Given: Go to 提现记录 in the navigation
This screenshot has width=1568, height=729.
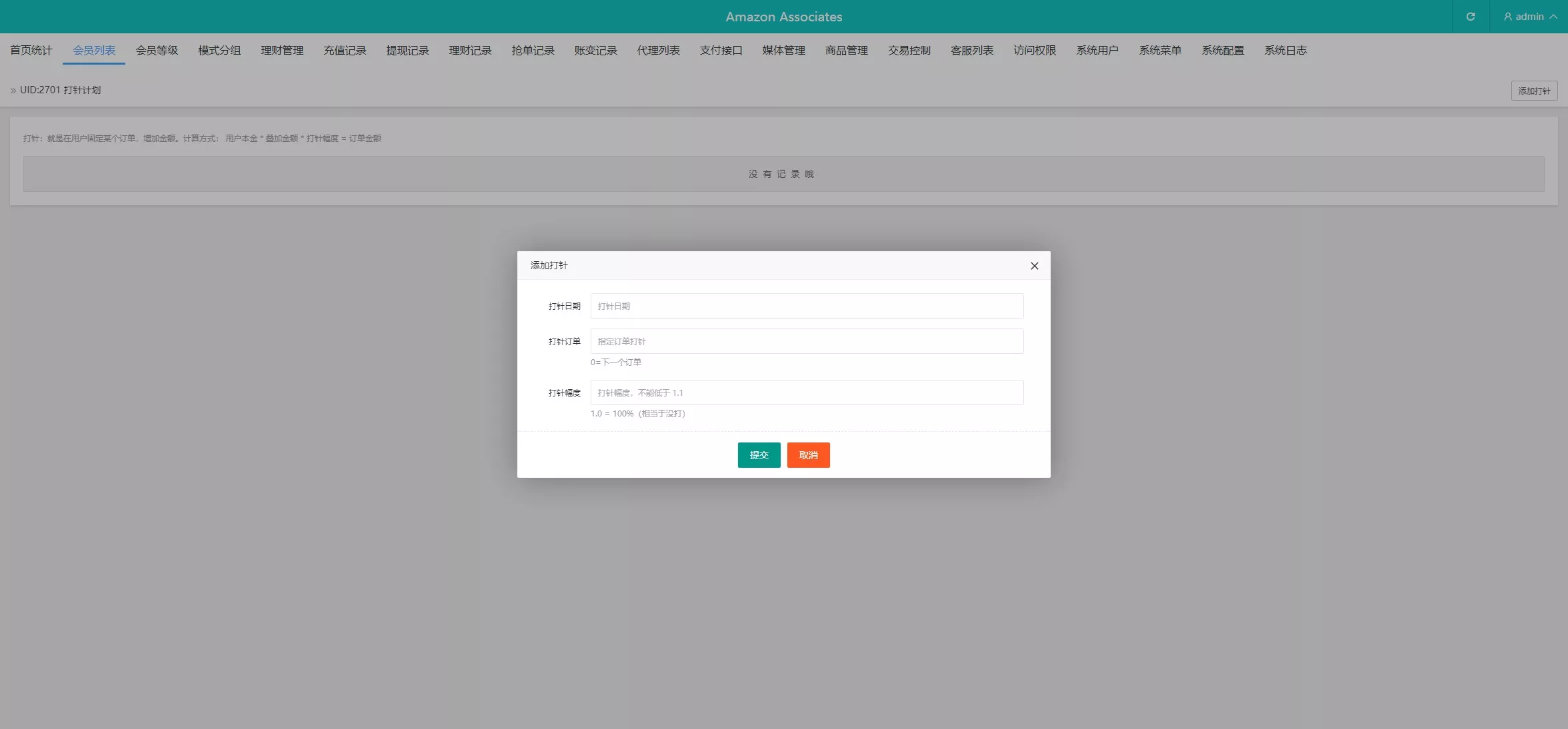Looking at the screenshot, I should point(407,51).
